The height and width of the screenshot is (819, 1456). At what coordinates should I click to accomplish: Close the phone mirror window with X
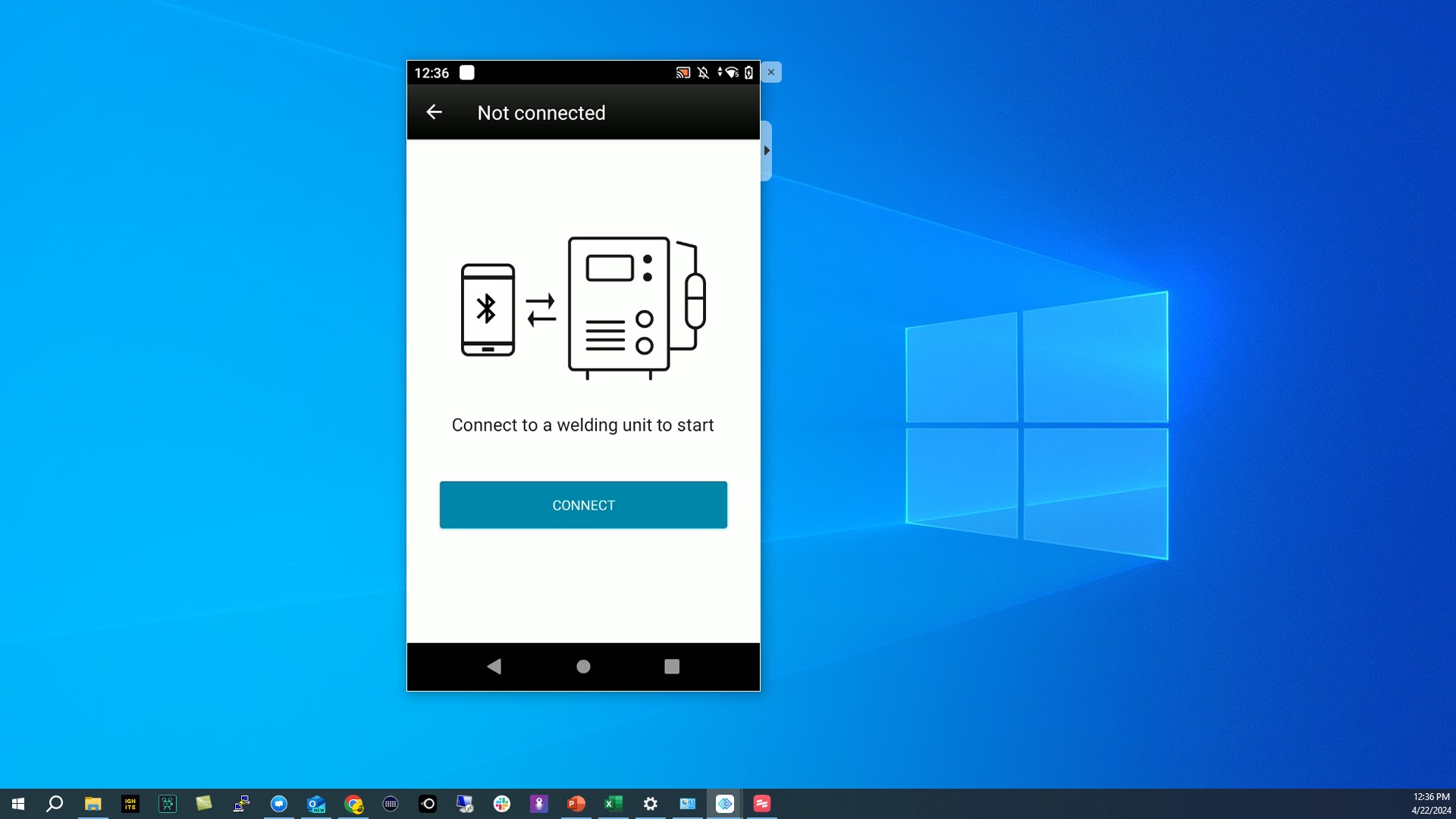click(771, 72)
